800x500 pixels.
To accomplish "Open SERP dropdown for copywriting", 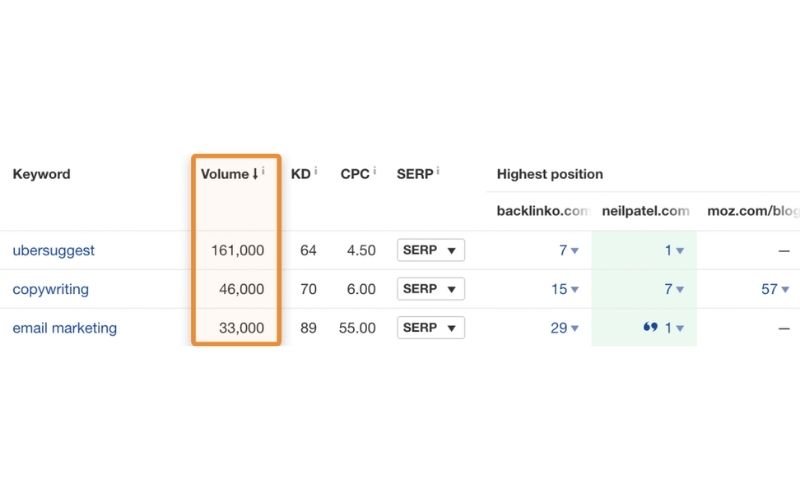I will 431,289.
